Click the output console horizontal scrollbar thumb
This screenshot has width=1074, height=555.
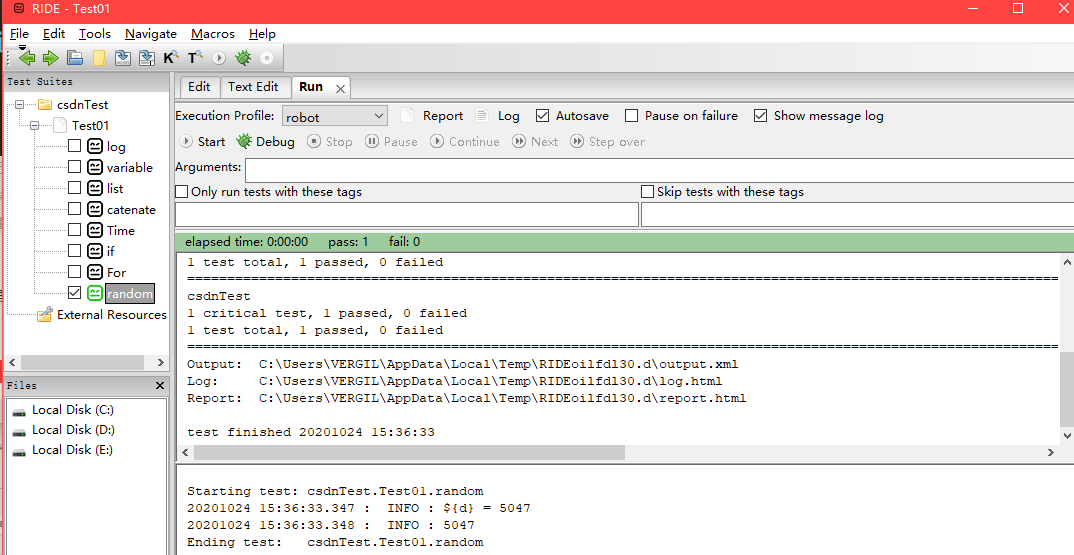pyautogui.click(x=410, y=452)
